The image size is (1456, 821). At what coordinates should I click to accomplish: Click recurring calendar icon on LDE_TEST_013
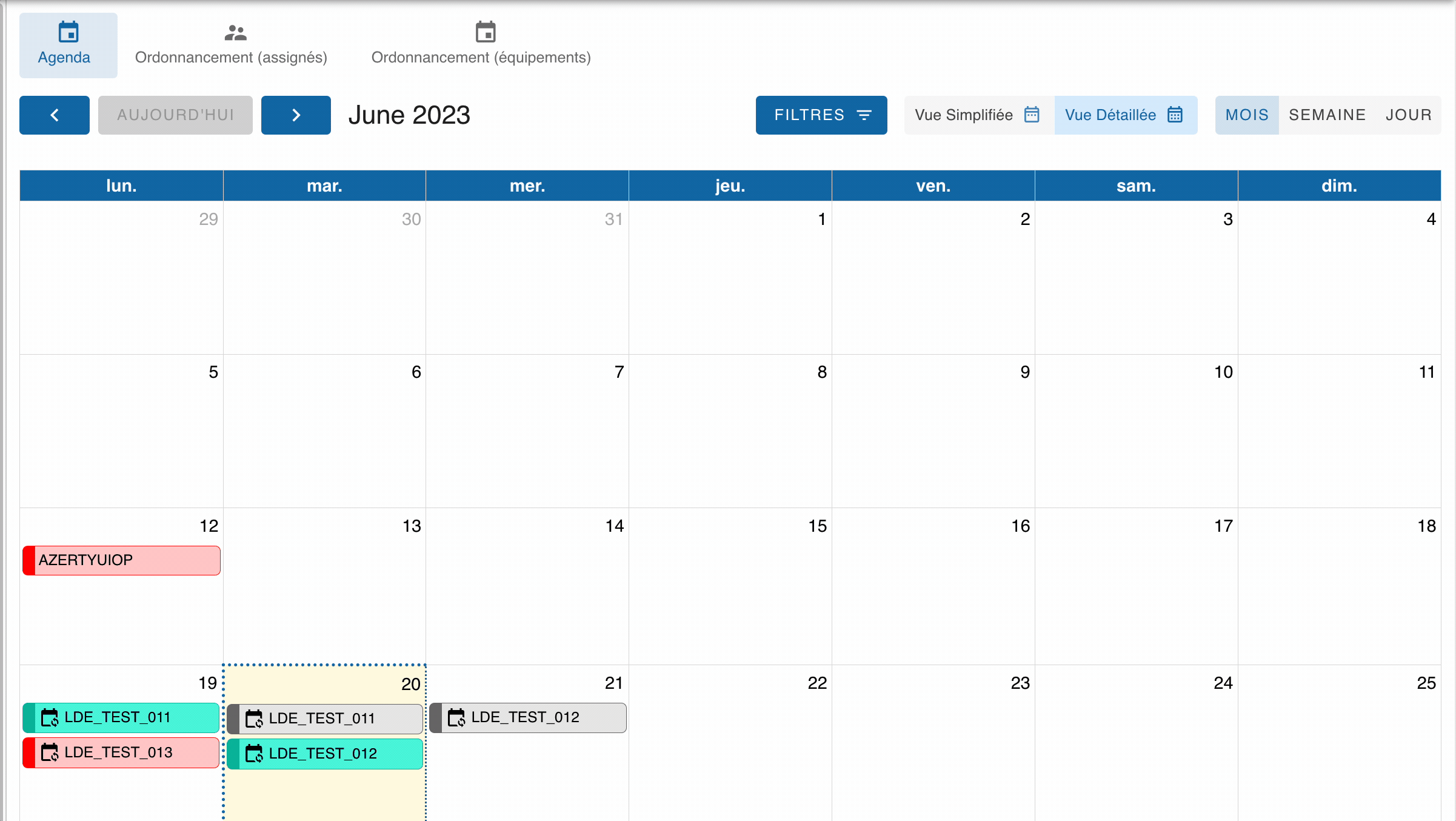(x=50, y=752)
